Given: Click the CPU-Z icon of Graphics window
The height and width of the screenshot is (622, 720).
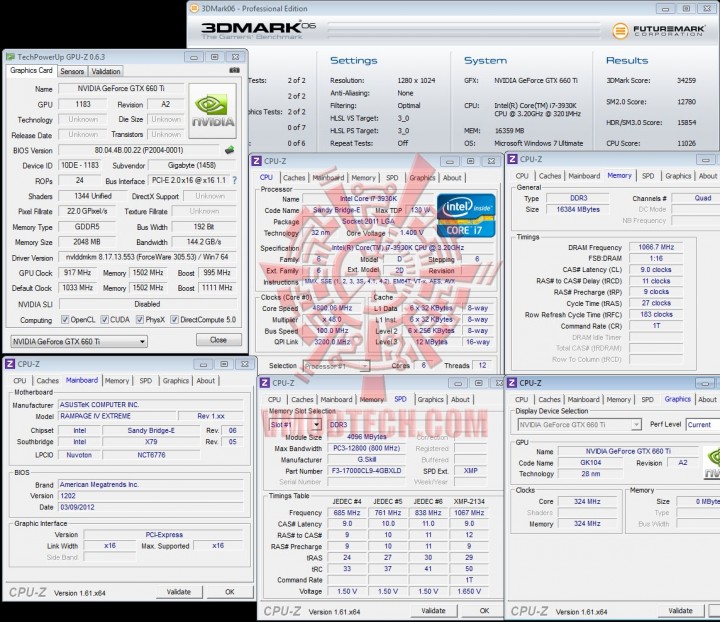Looking at the screenshot, I should click(512, 383).
